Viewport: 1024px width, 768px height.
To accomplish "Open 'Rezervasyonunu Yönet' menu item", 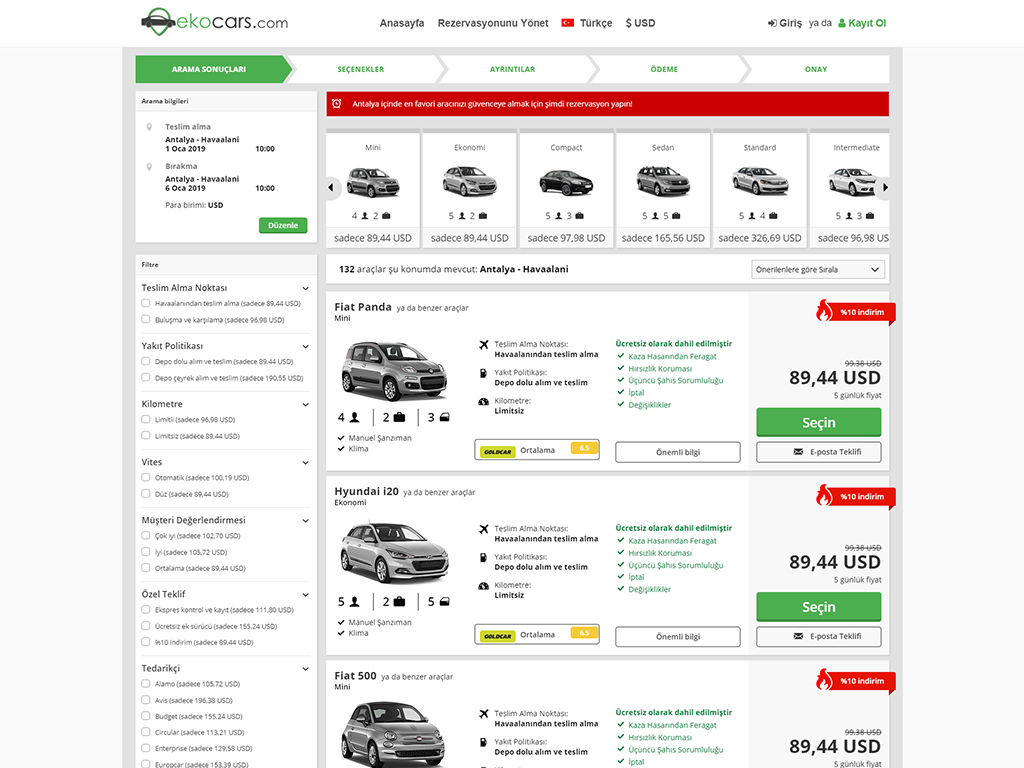I will click(x=493, y=23).
